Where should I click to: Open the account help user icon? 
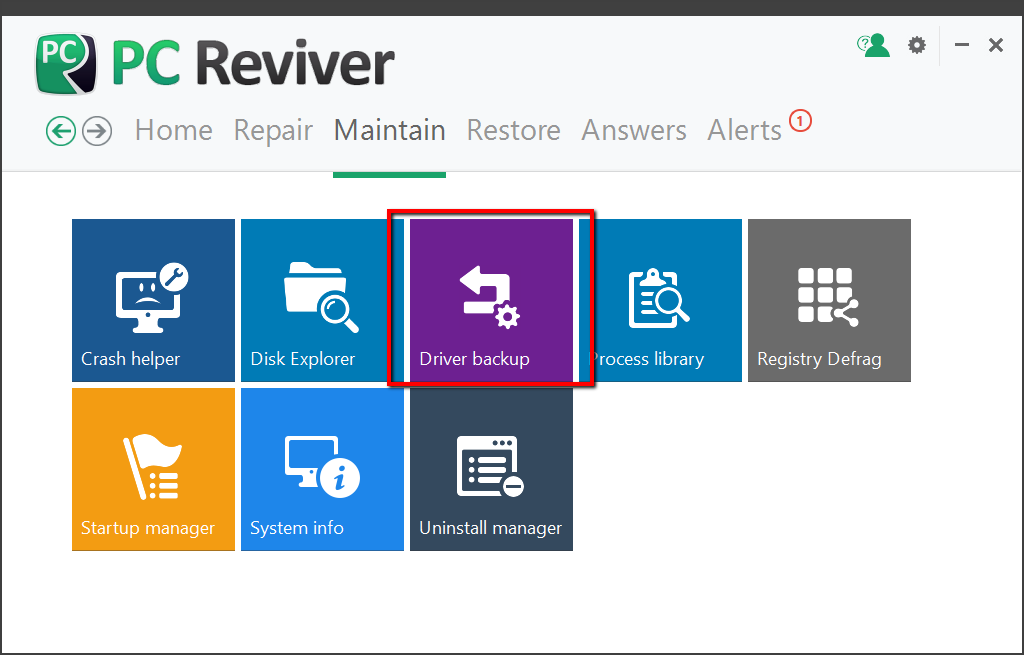click(x=874, y=45)
